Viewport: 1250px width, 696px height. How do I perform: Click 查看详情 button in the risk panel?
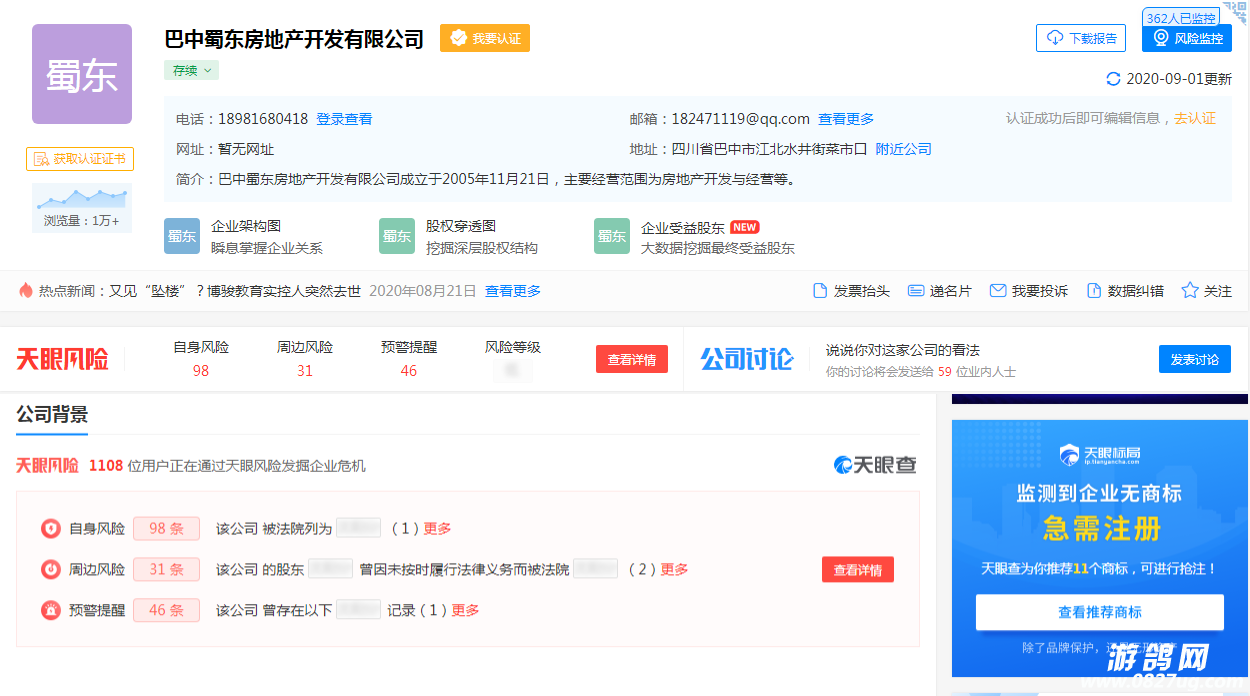click(858, 569)
